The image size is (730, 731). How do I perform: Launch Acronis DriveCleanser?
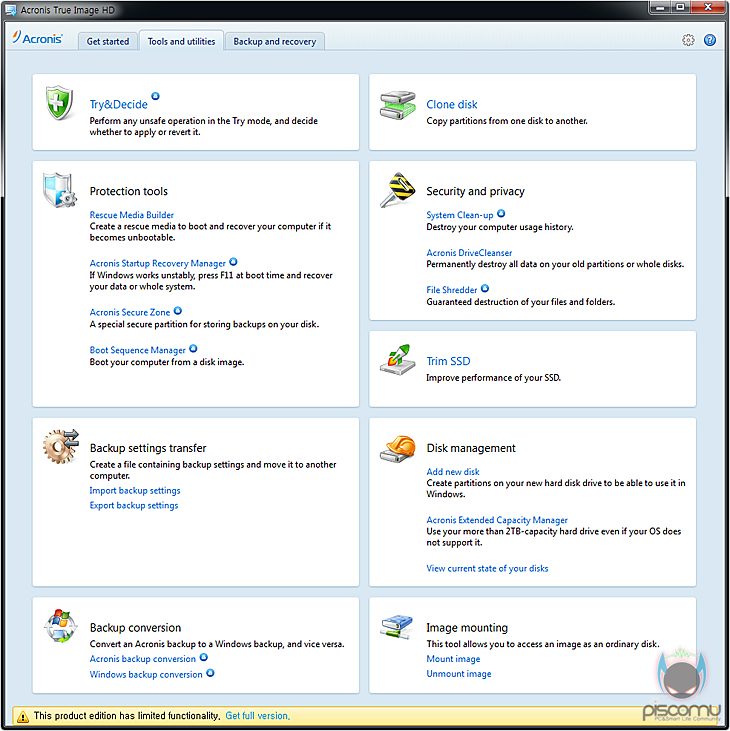click(x=469, y=253)
